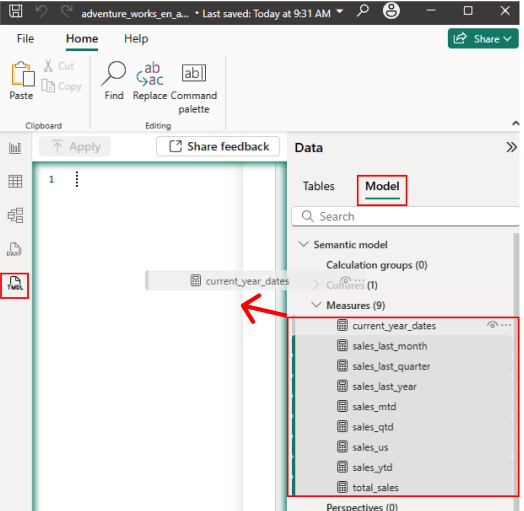
Task: Switch to DAX query view icon
Action: (14, 249)
